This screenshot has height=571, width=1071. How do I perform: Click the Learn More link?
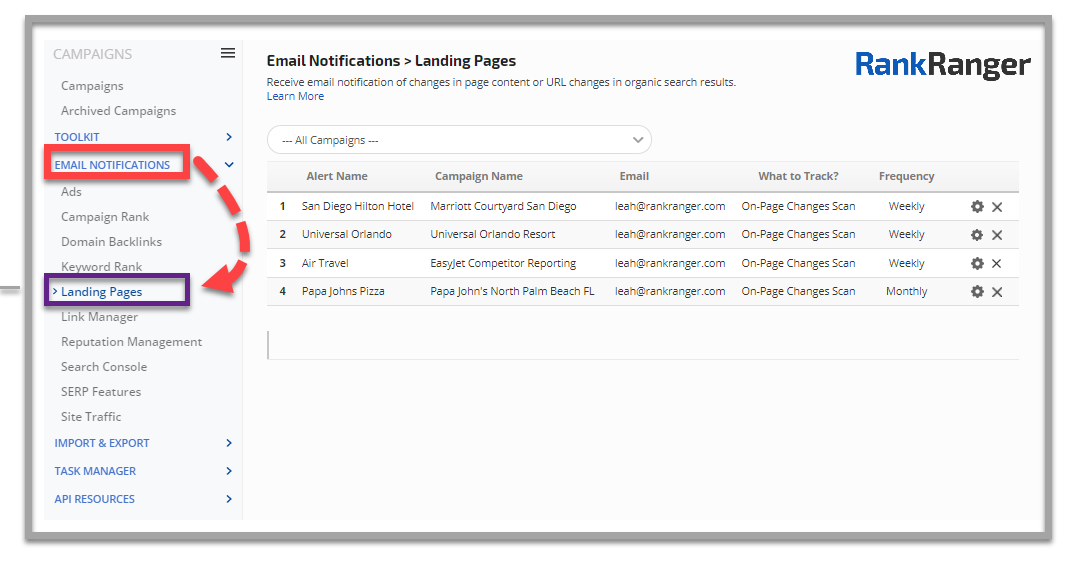(x=295, y=97)
